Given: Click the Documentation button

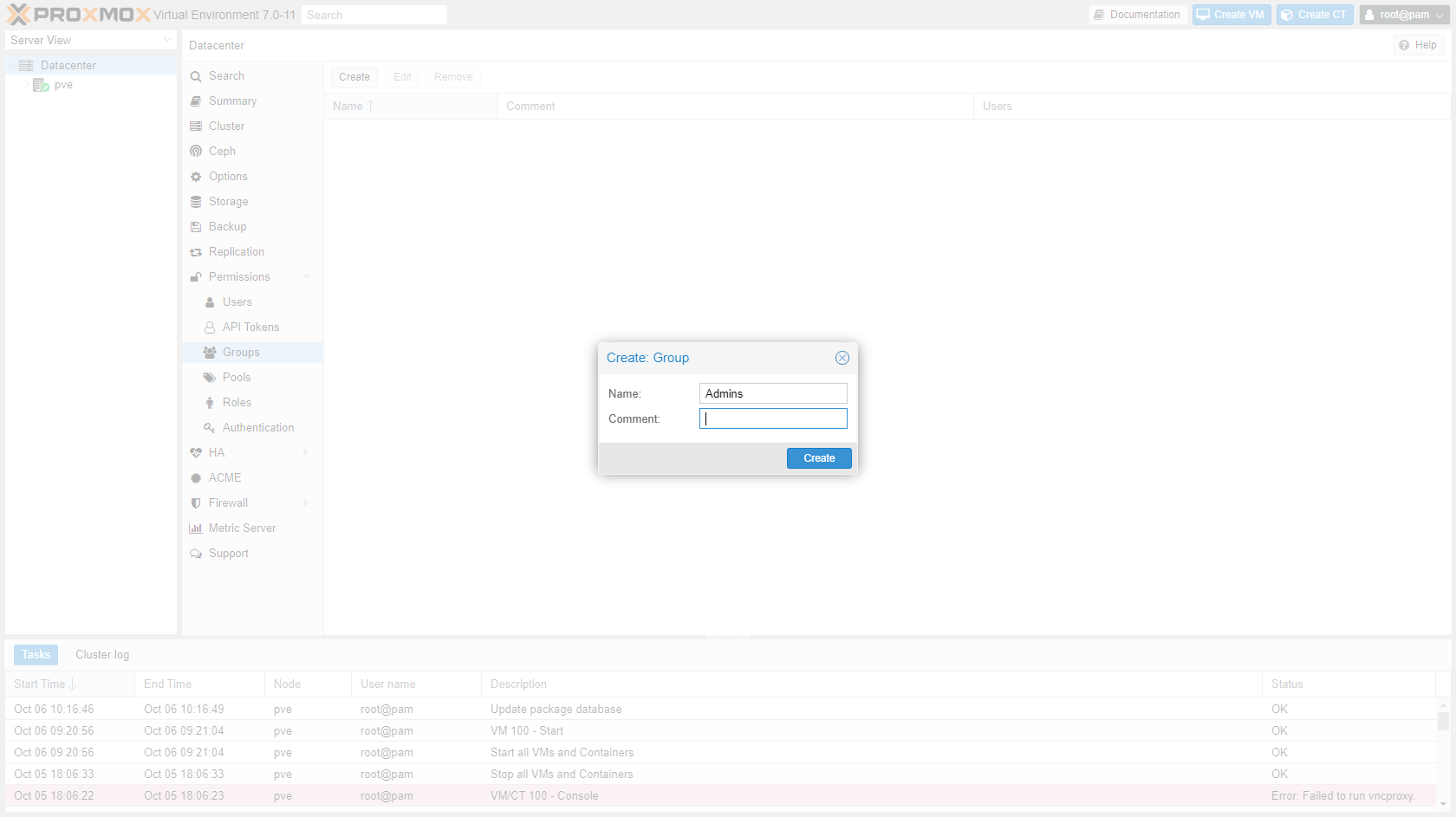Looking at the screenshot, I should tap(1138, 15).
